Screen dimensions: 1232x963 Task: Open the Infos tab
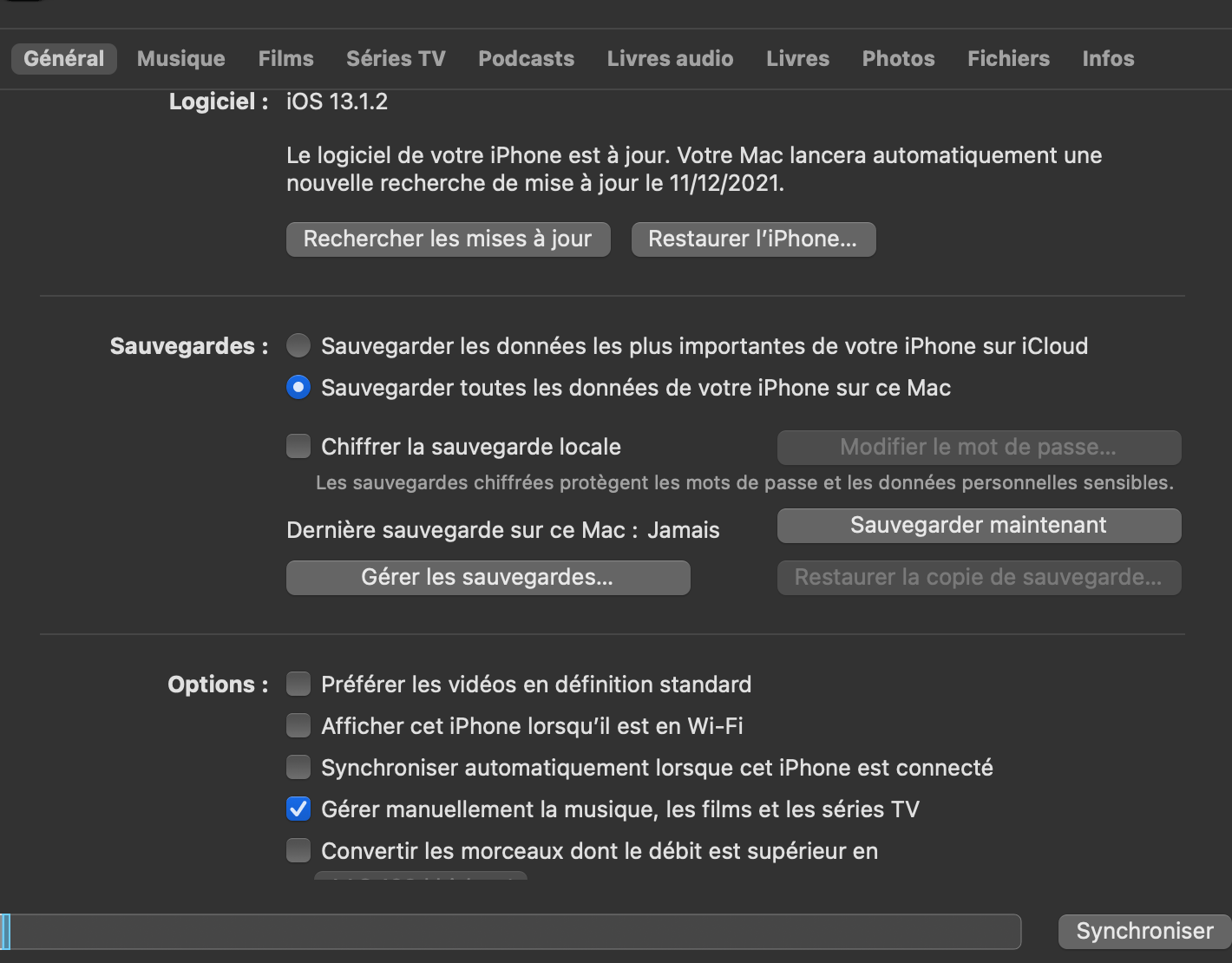[1108, 58]
